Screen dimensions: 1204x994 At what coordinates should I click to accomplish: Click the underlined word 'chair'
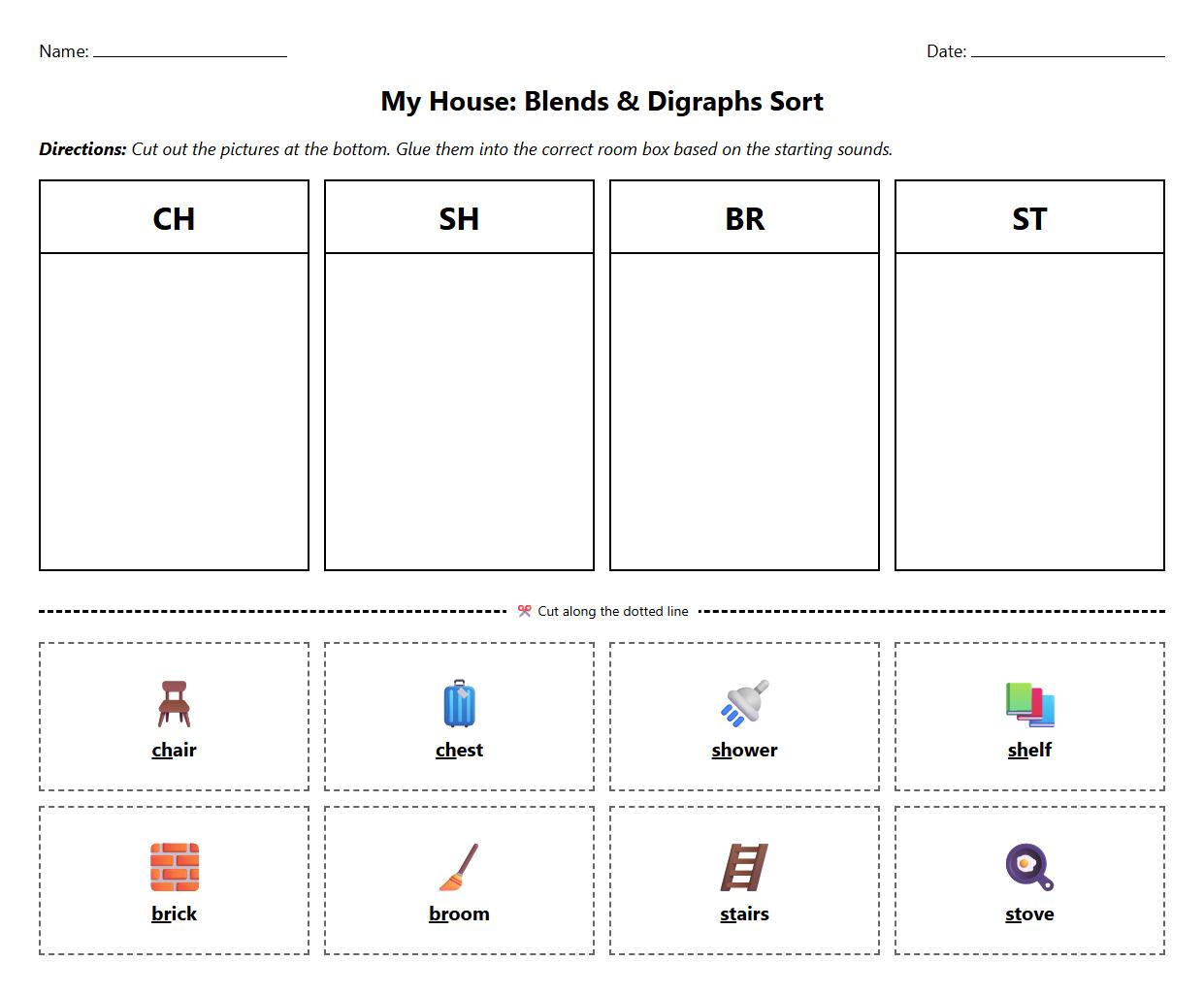(x=174, y=750)
